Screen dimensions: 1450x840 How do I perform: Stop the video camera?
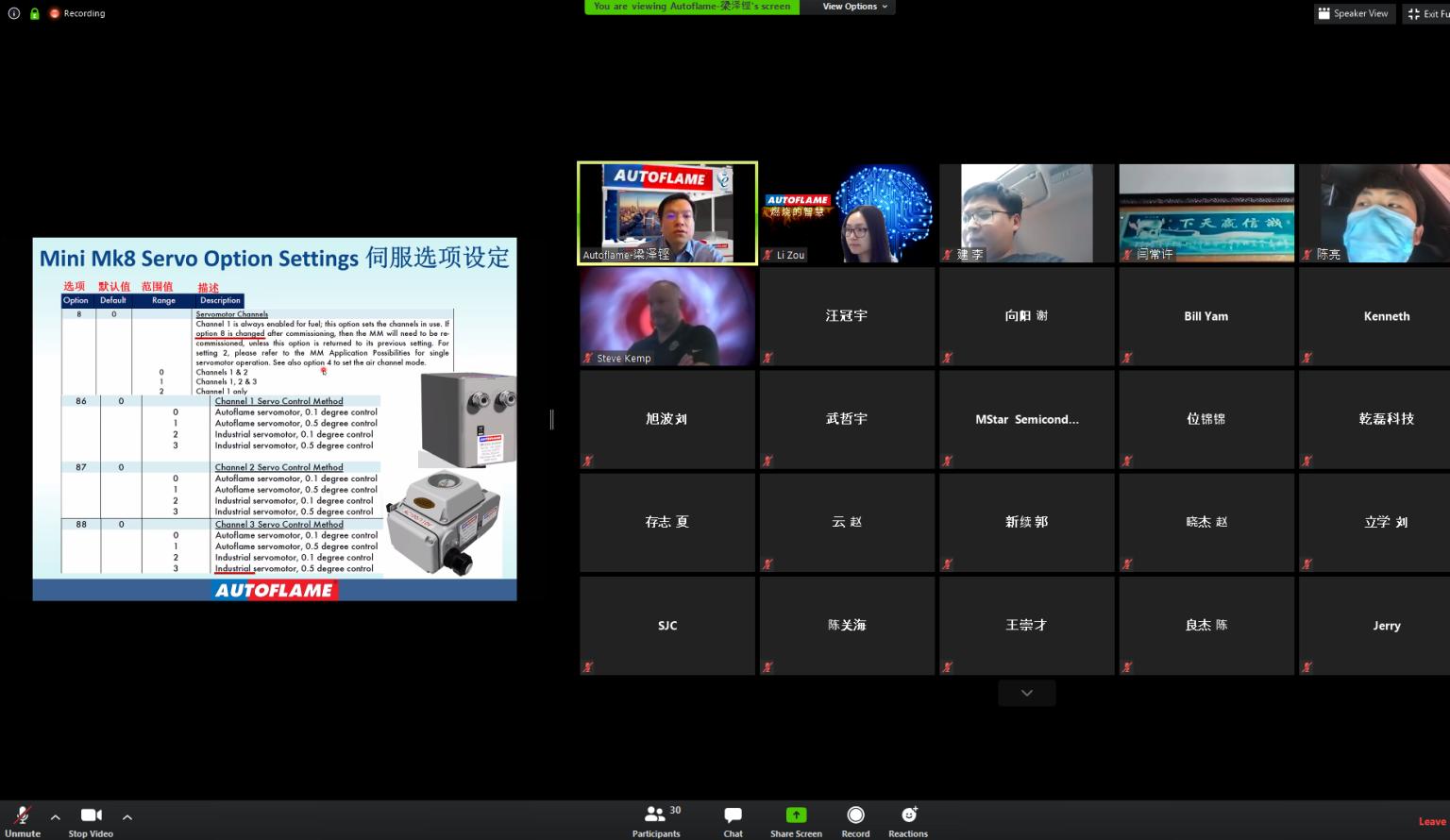91,819
